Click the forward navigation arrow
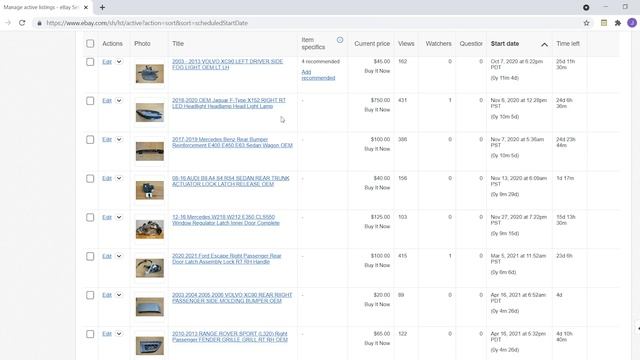The height and width of the screenshot is (360, 640). (x=8, y=23)
